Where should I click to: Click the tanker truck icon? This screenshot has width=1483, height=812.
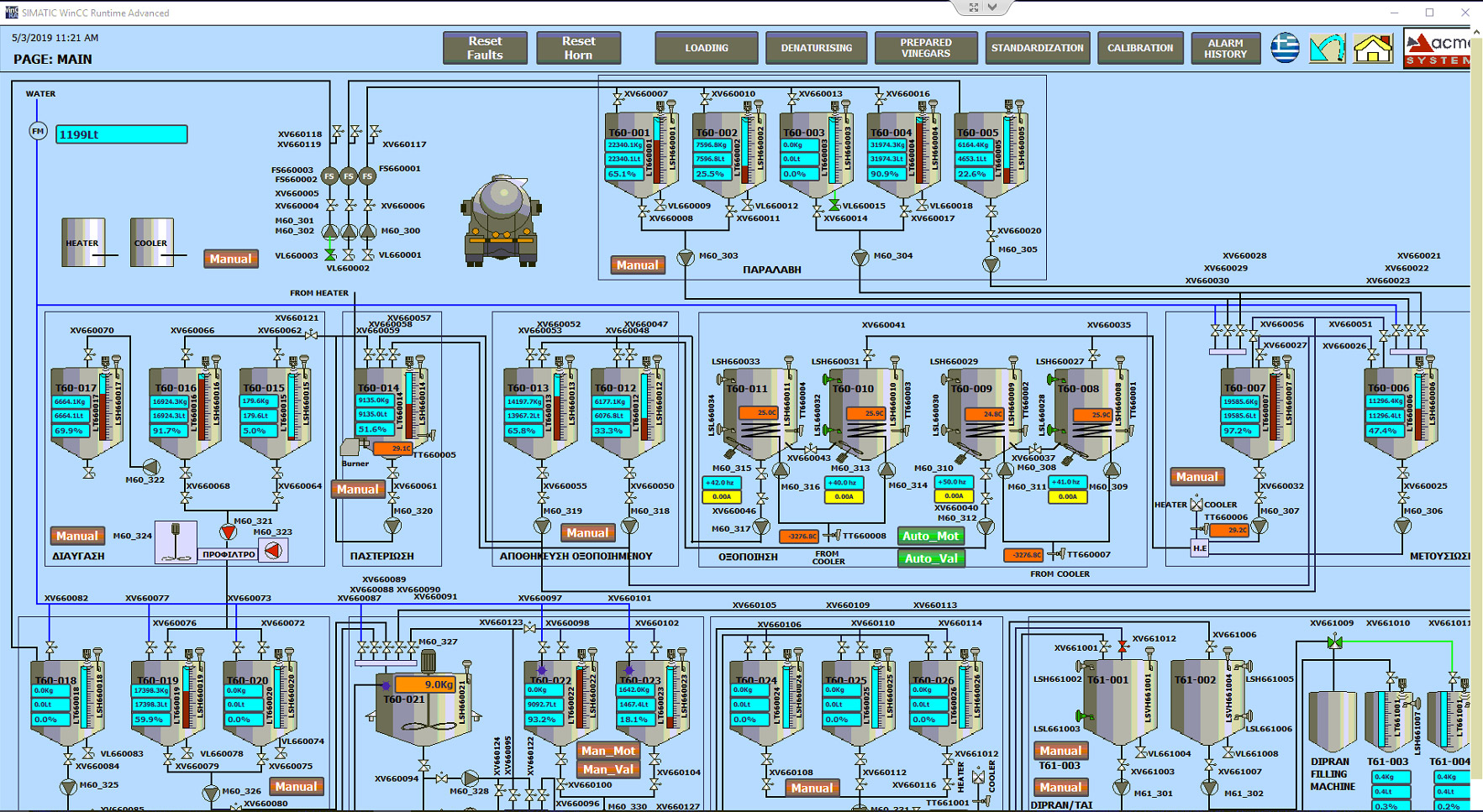coord(501,221)
